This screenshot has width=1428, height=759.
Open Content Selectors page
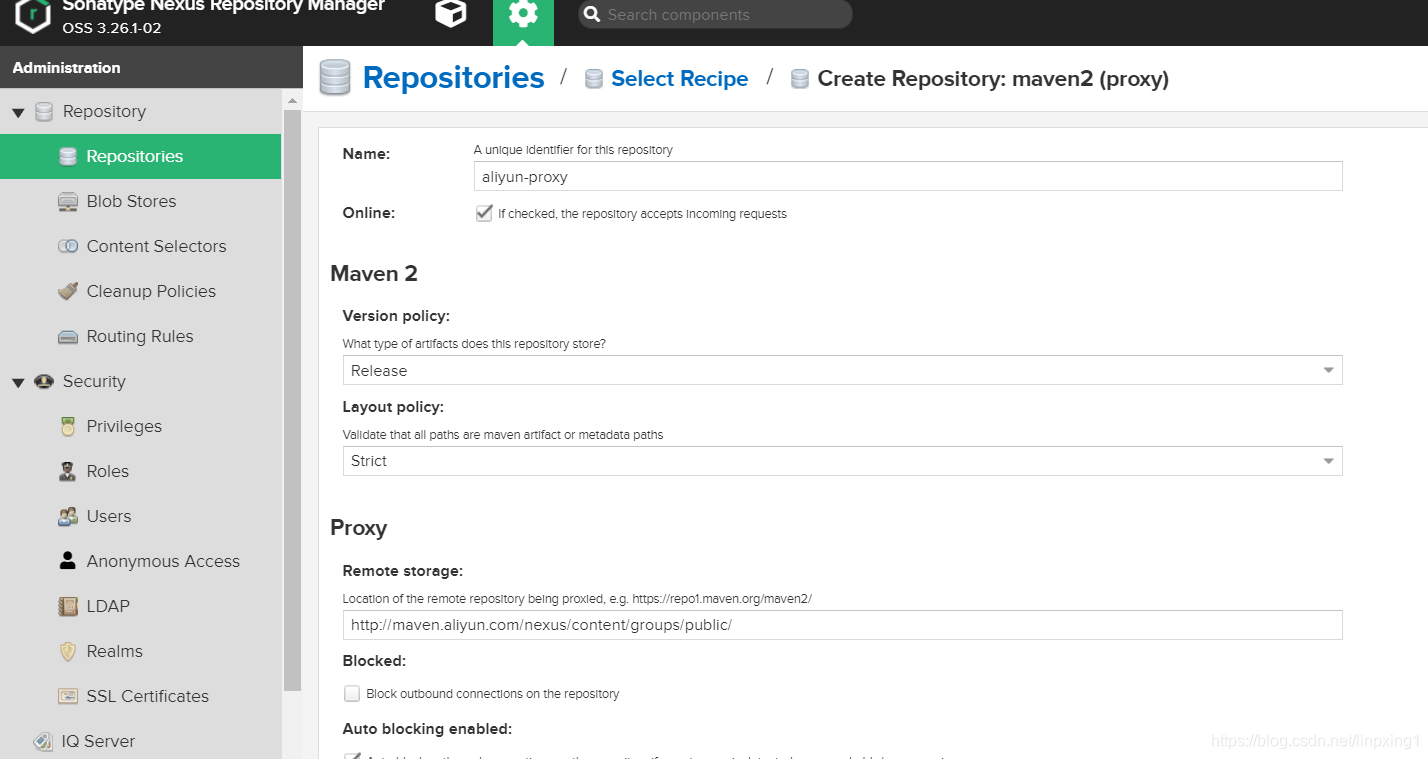(x=156, y=247)
